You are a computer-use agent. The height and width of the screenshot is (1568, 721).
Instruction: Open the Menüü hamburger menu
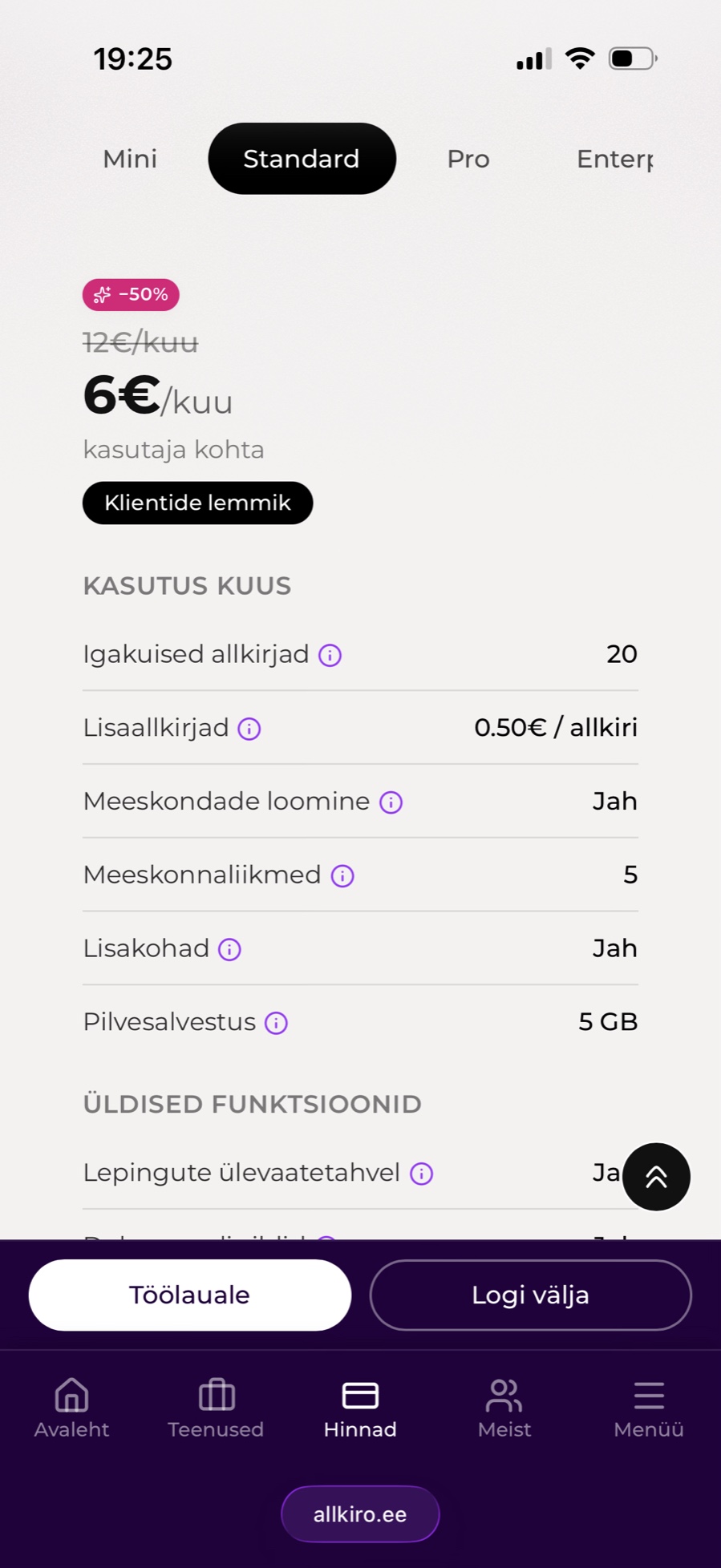pyautogui.click(x=649, y=1408)
